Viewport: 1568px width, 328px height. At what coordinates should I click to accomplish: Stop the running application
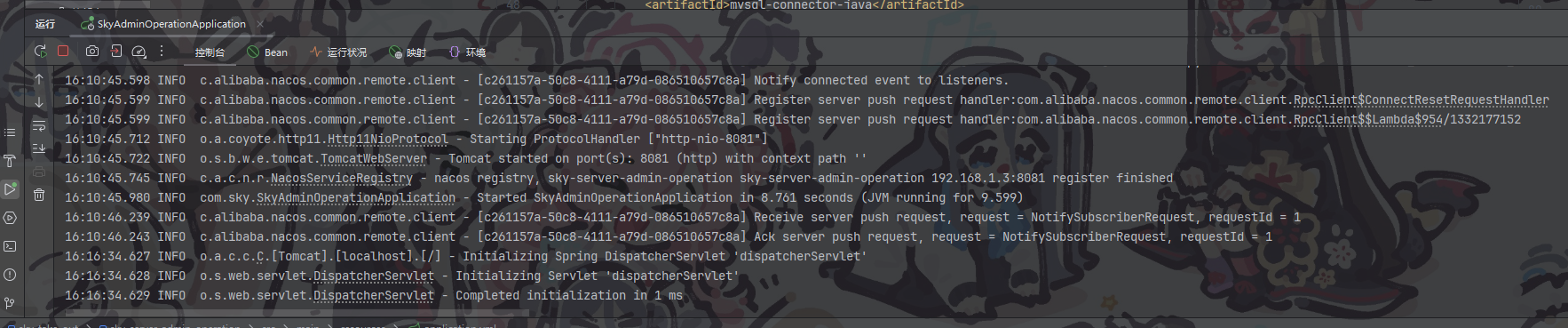(63, 52)
